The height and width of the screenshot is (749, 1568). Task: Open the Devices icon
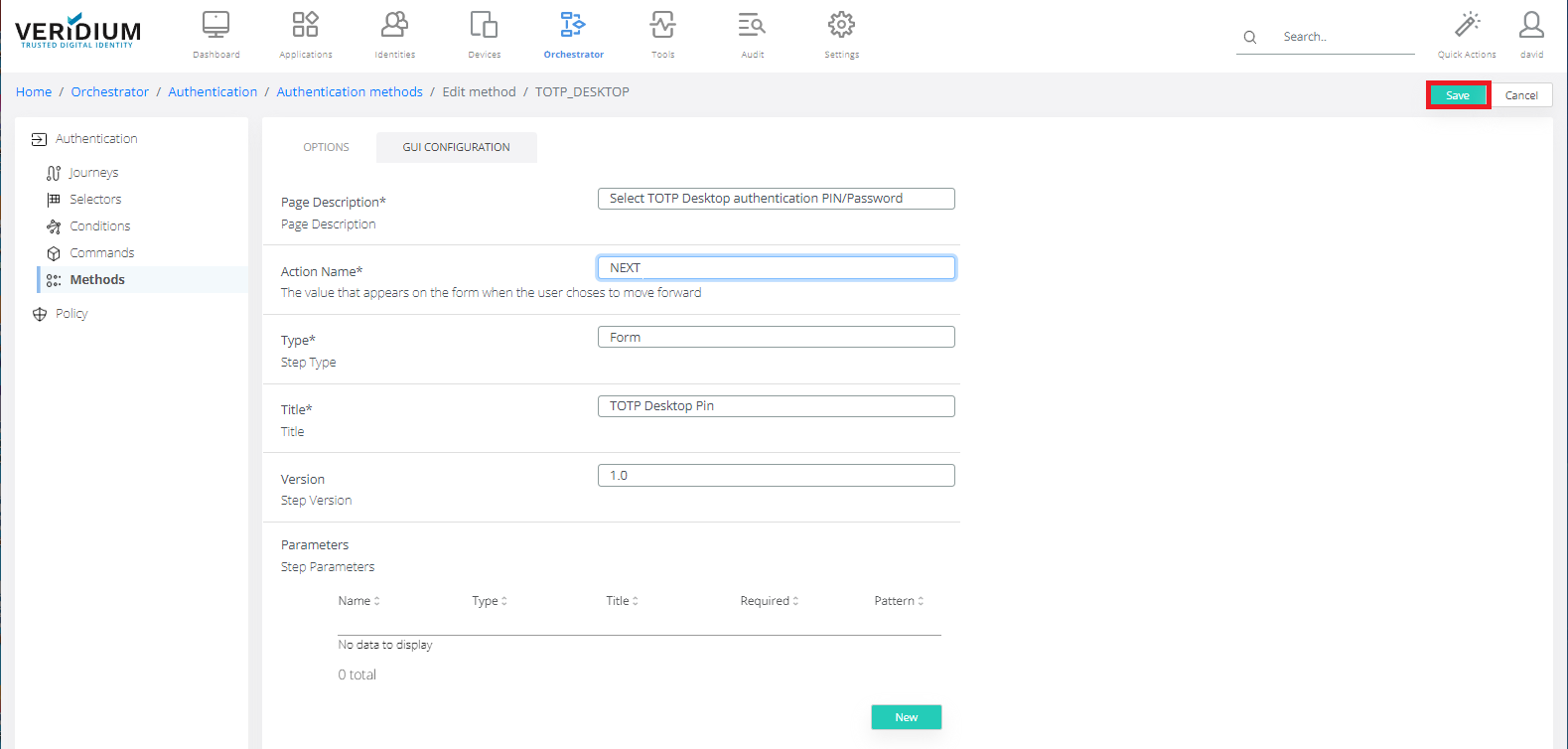coord(484,25)
